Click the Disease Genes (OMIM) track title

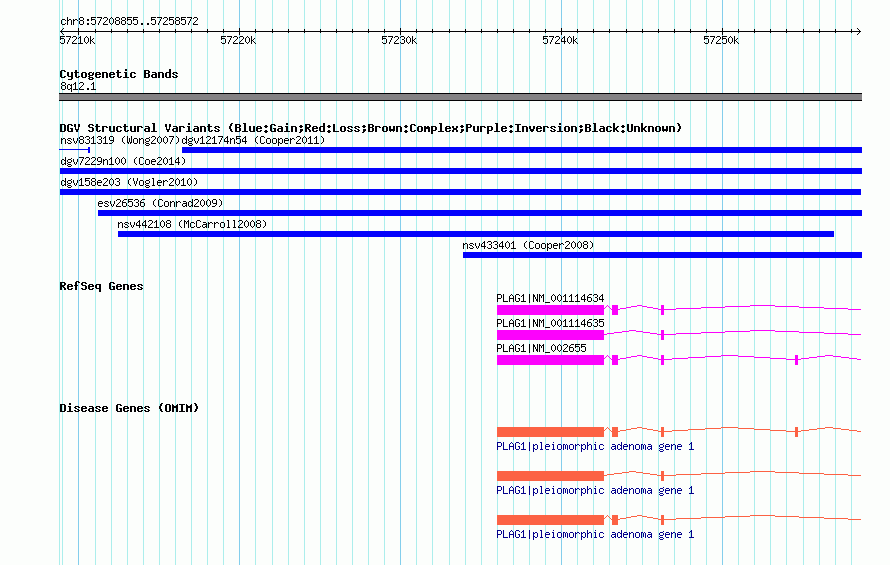coord(129,408)
